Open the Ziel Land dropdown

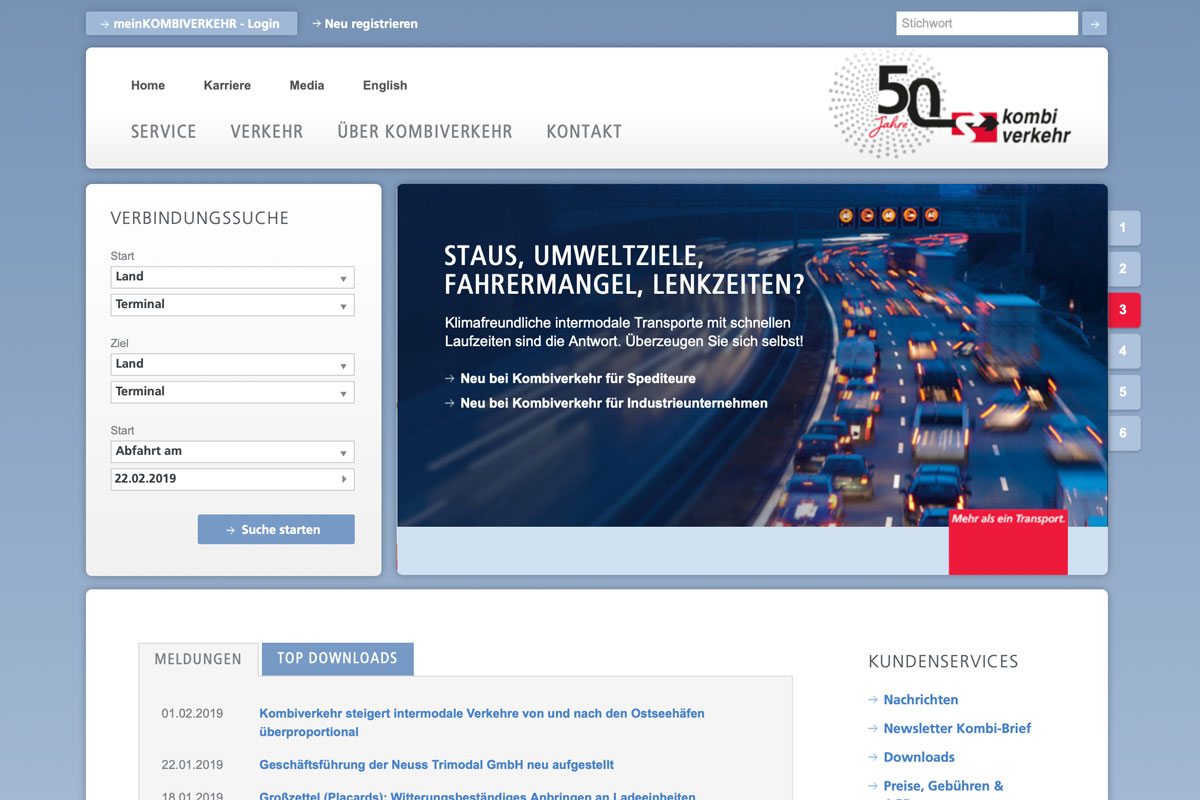pyautogui.click(x=232, y=364)
